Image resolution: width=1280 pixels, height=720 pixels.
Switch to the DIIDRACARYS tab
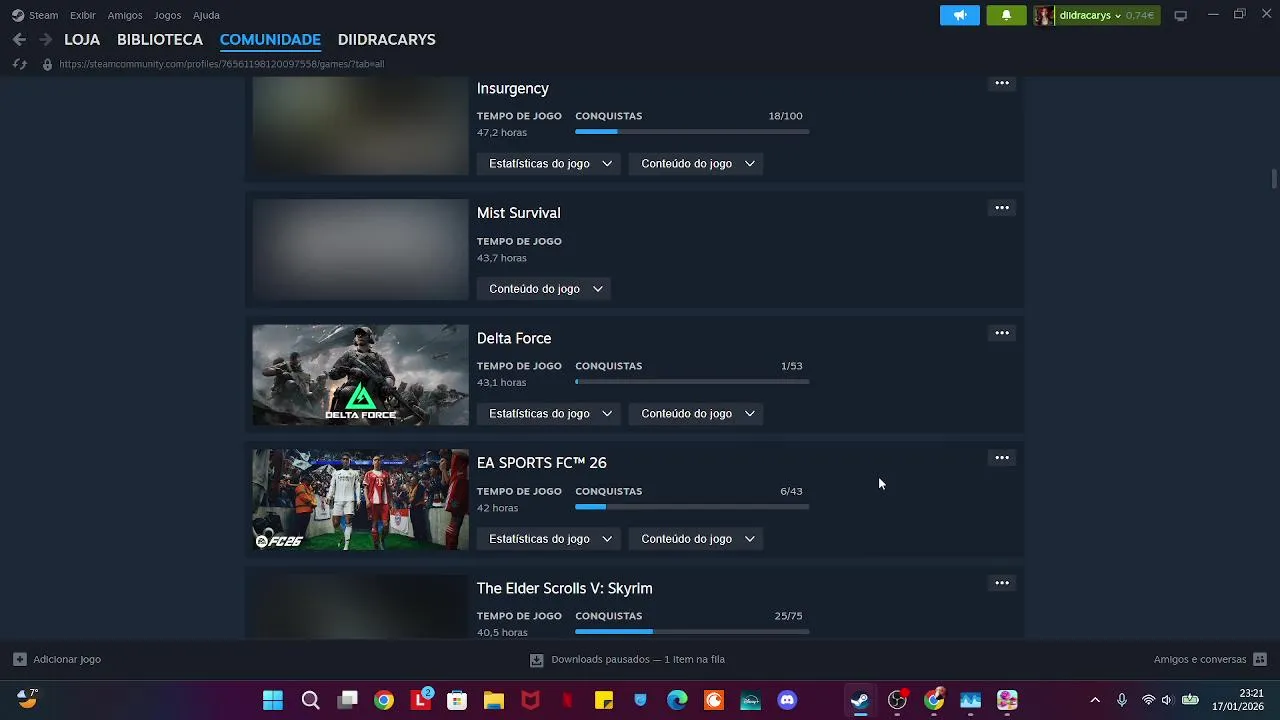(x=386, y=40)
